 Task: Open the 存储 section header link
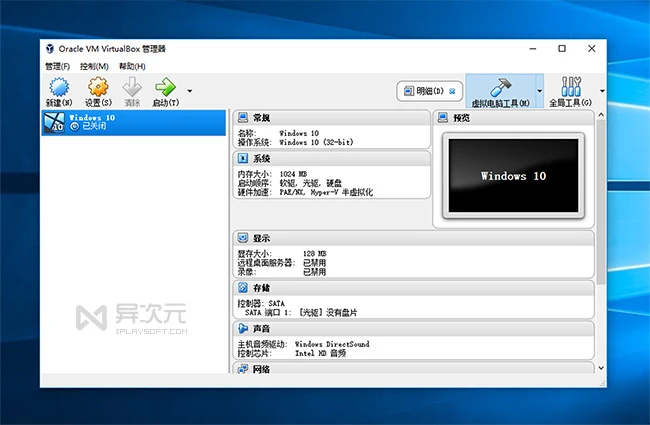(261, 287)
